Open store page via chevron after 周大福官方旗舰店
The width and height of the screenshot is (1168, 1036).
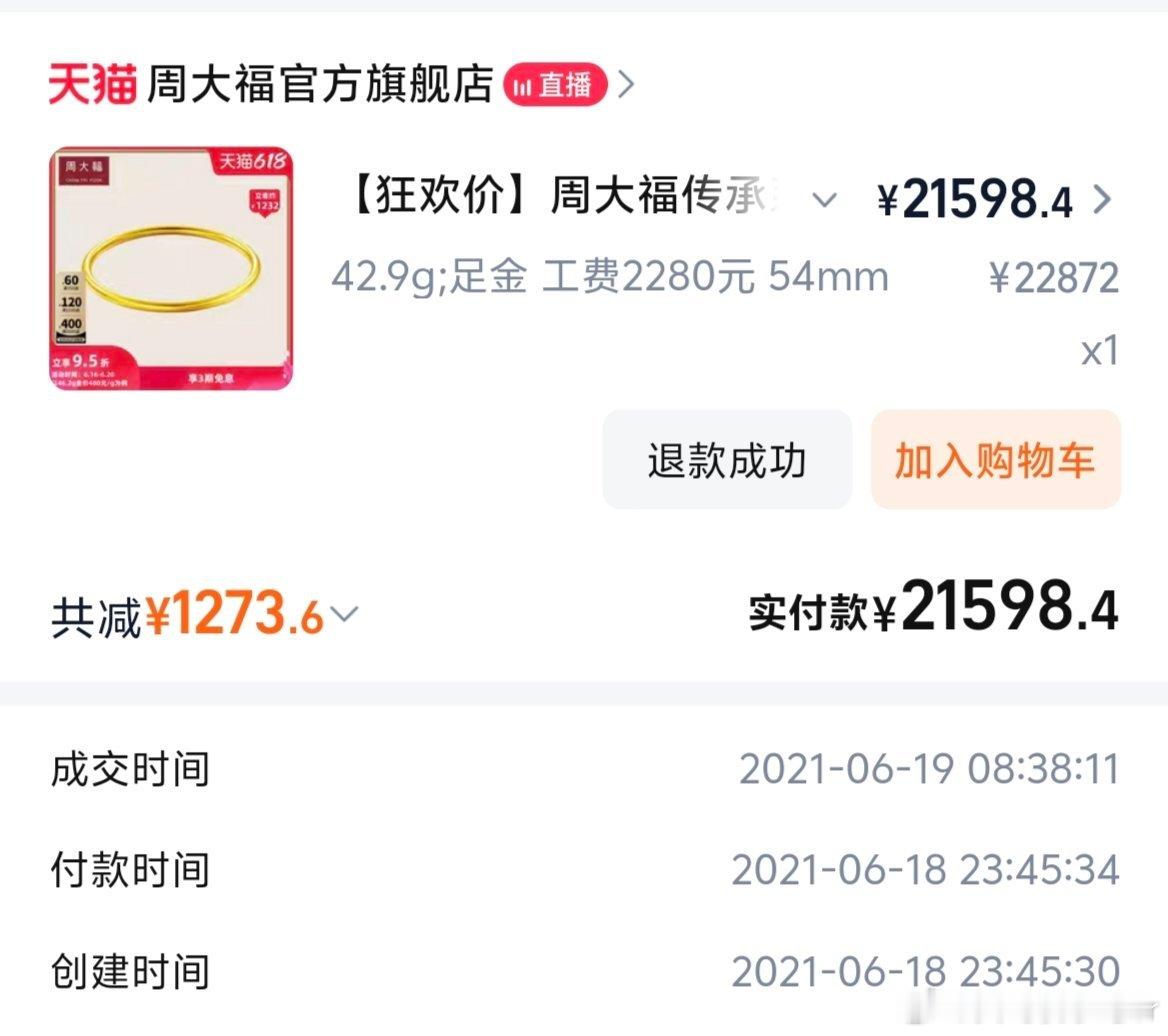pyautogui.click(x=626, y=85)
